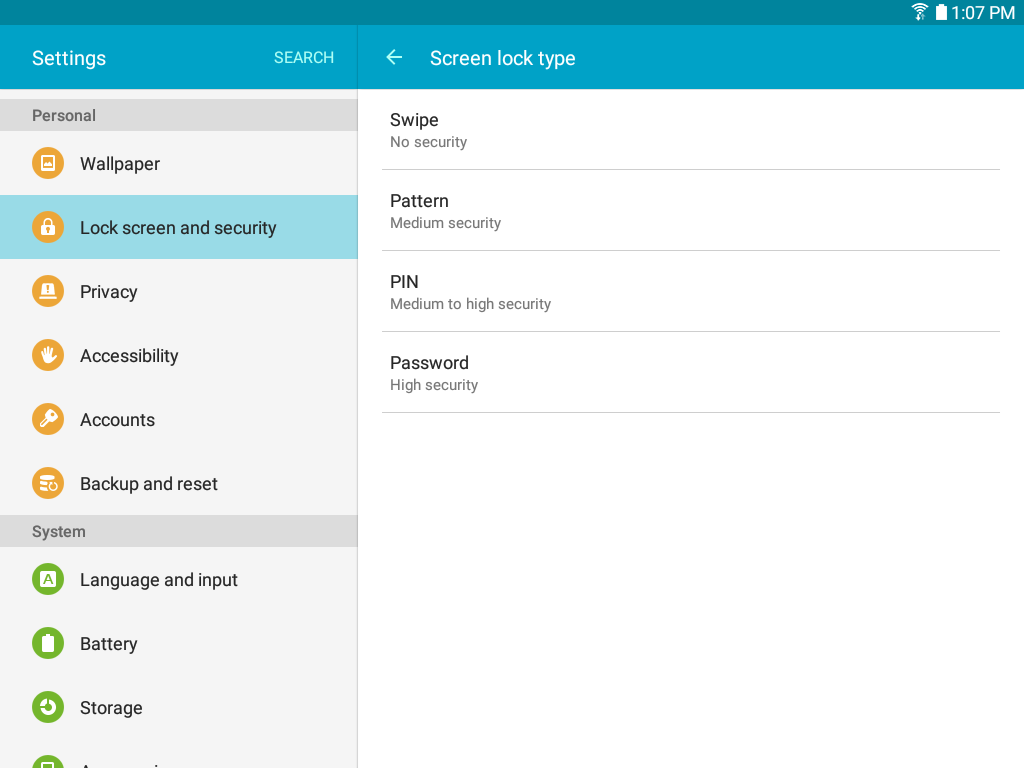Open Accessibility settings
Viewport: 1024px width, 768px height.
179,355
